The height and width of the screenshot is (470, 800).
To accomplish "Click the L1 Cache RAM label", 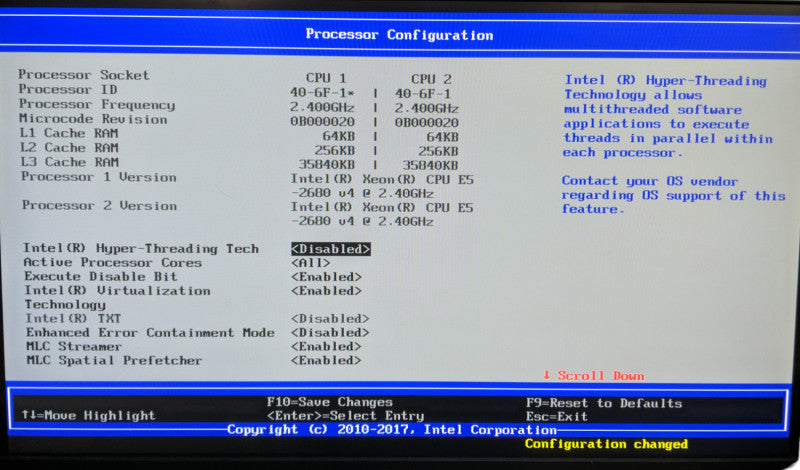I will (69, 133).
